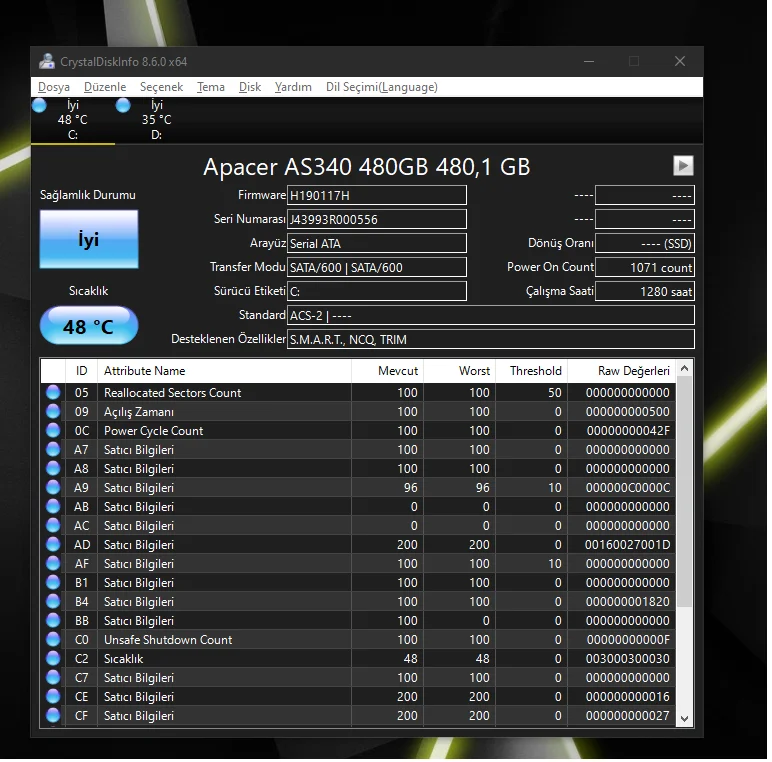Select the Sıcaklık attribute name in row C2
This screenshot has width=772, height=762.
124,659
